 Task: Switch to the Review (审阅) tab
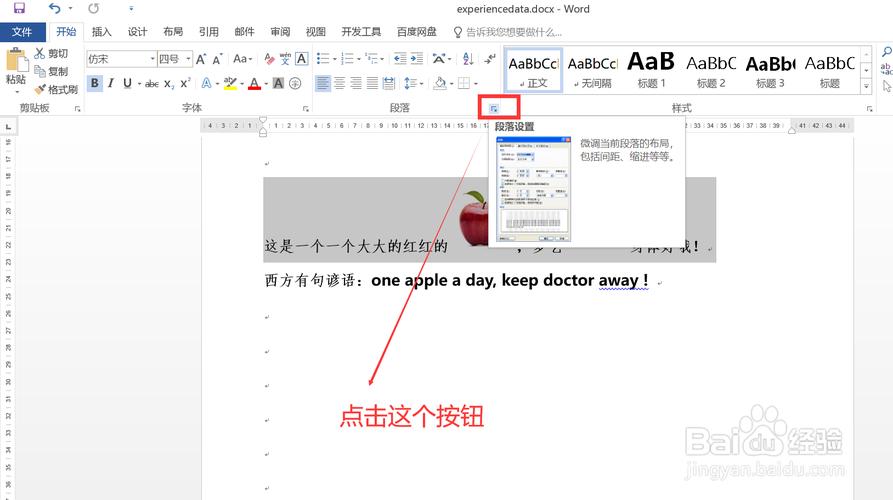pos(280,32)
